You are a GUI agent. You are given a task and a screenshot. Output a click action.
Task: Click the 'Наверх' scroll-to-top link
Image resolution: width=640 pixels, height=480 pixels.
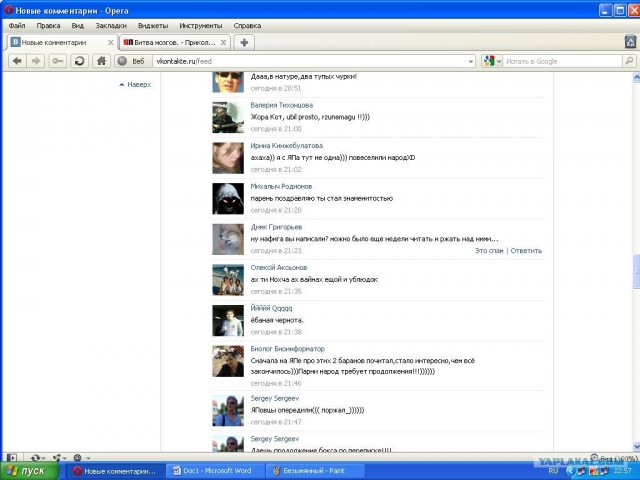point(138,85)
